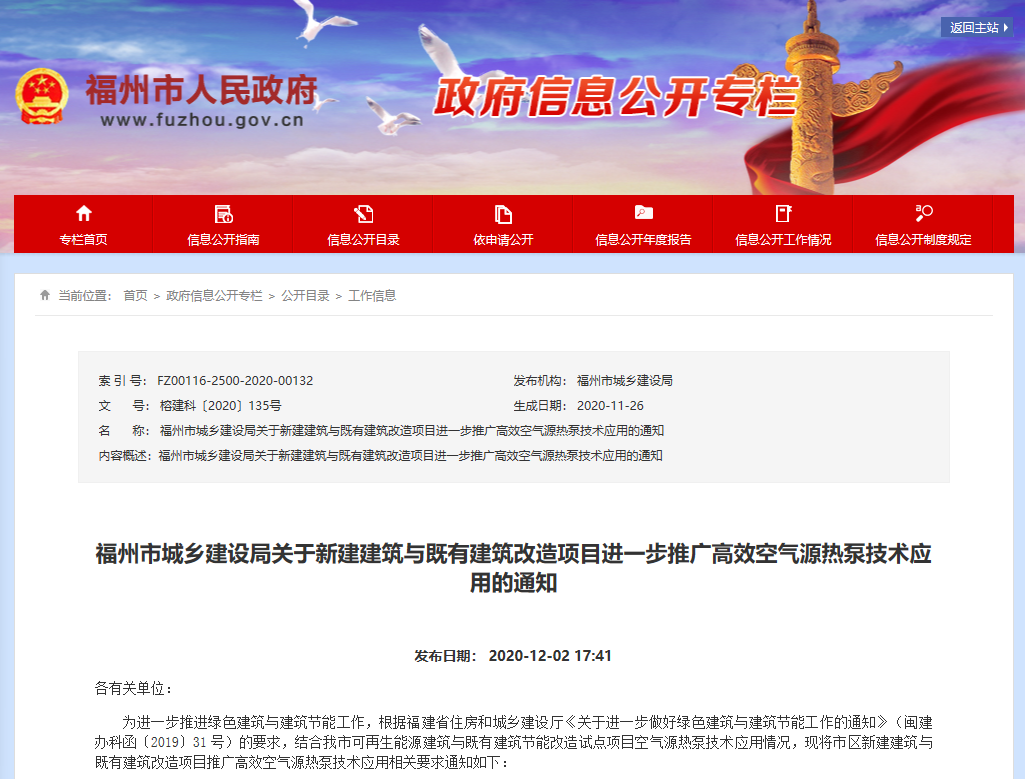This screenshot has height=779, width=1025.
Task: Click the national emblem logo
Action: pos(42,97)
